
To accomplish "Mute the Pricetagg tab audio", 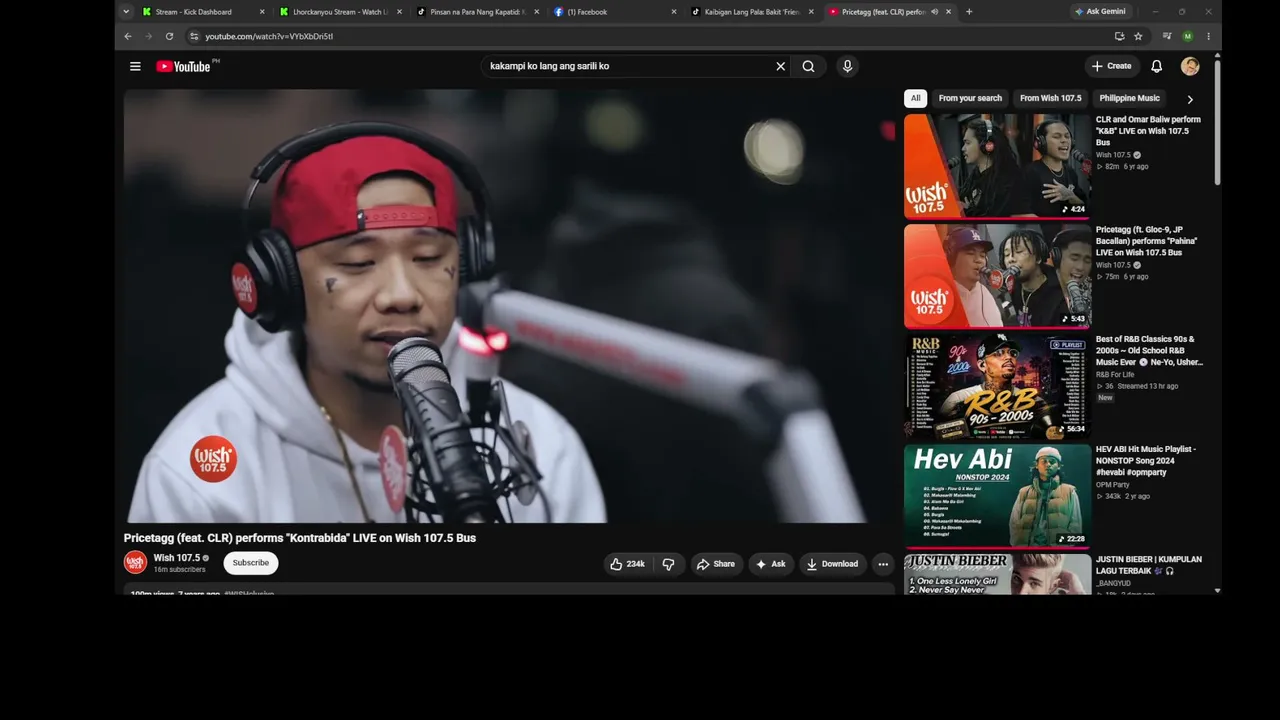I will (934, 12).
